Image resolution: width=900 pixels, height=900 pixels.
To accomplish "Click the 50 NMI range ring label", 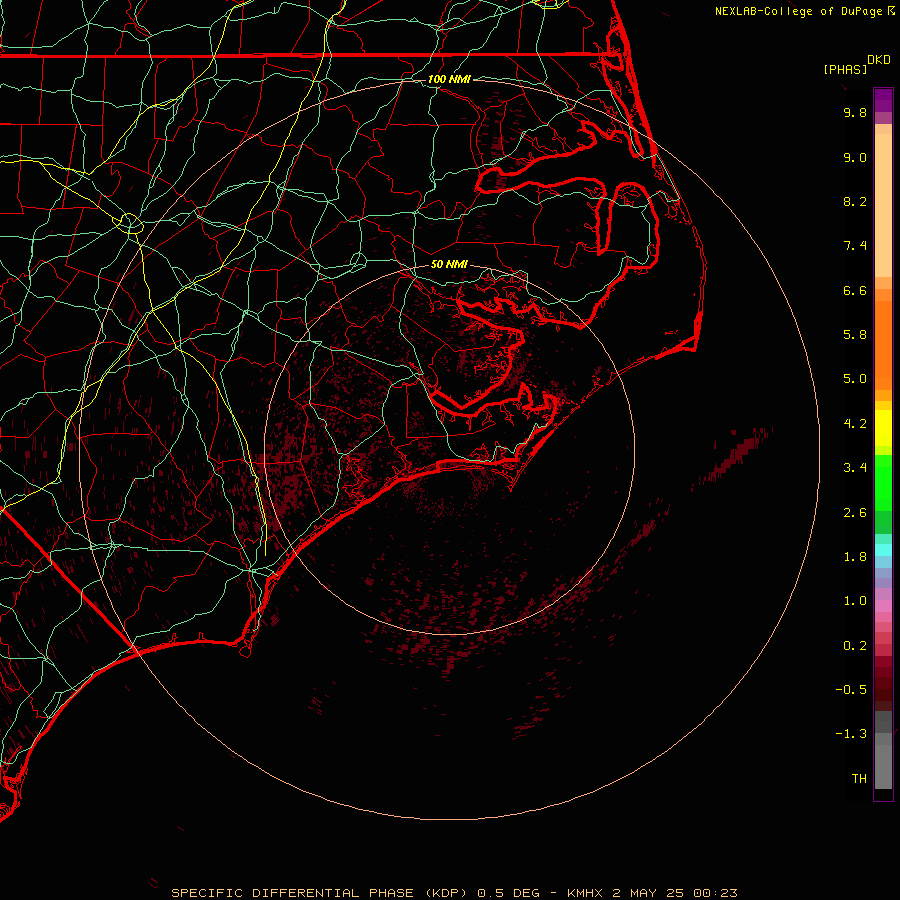I will 449,265.
